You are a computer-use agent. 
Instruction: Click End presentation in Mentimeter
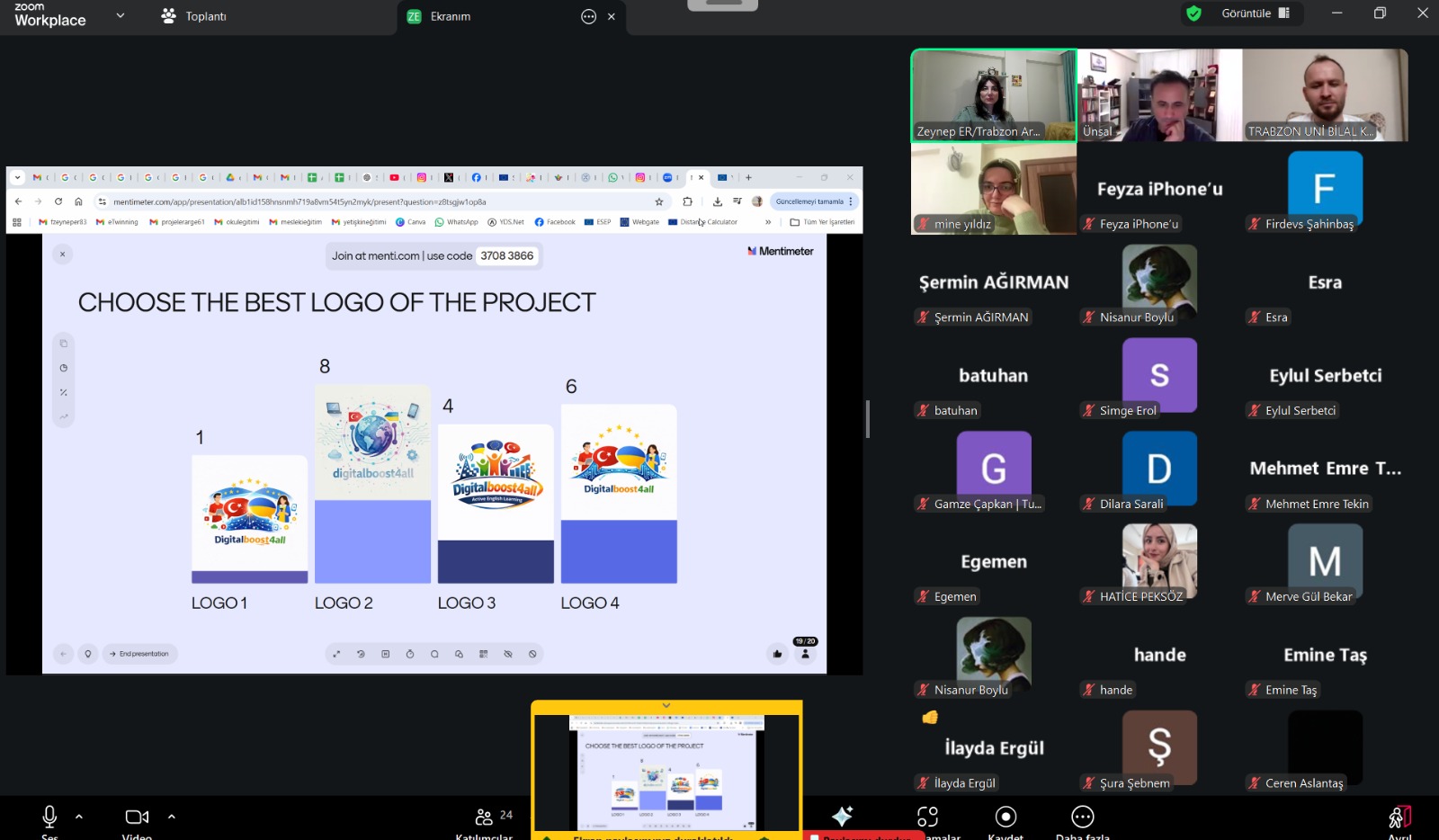pos(139,654)
